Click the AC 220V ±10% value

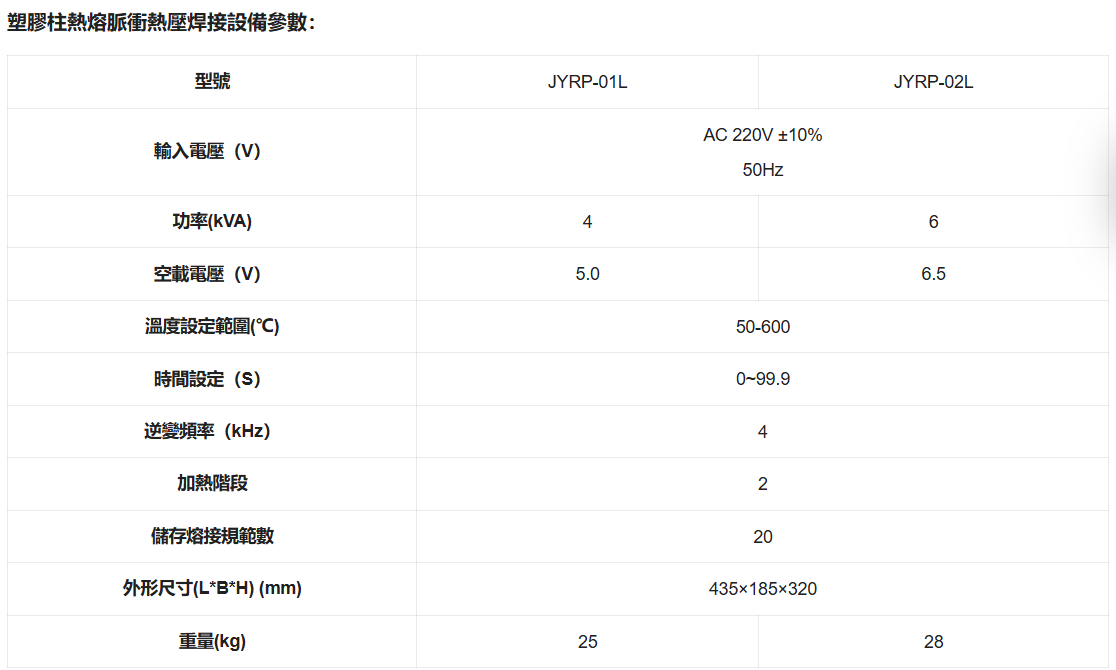(x=762, y=135)
